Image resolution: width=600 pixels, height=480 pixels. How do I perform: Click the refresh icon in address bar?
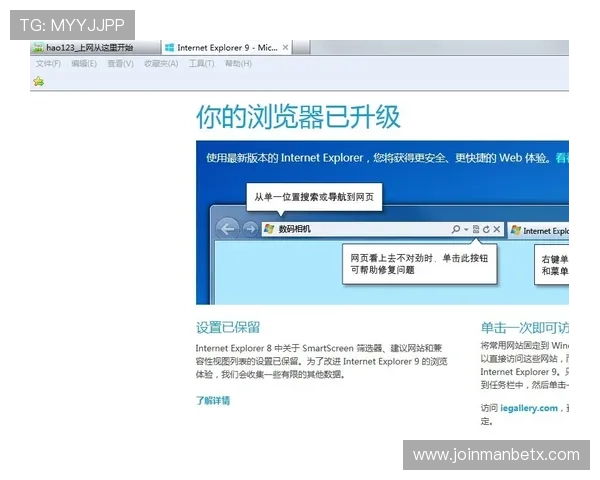pos(486,229)
